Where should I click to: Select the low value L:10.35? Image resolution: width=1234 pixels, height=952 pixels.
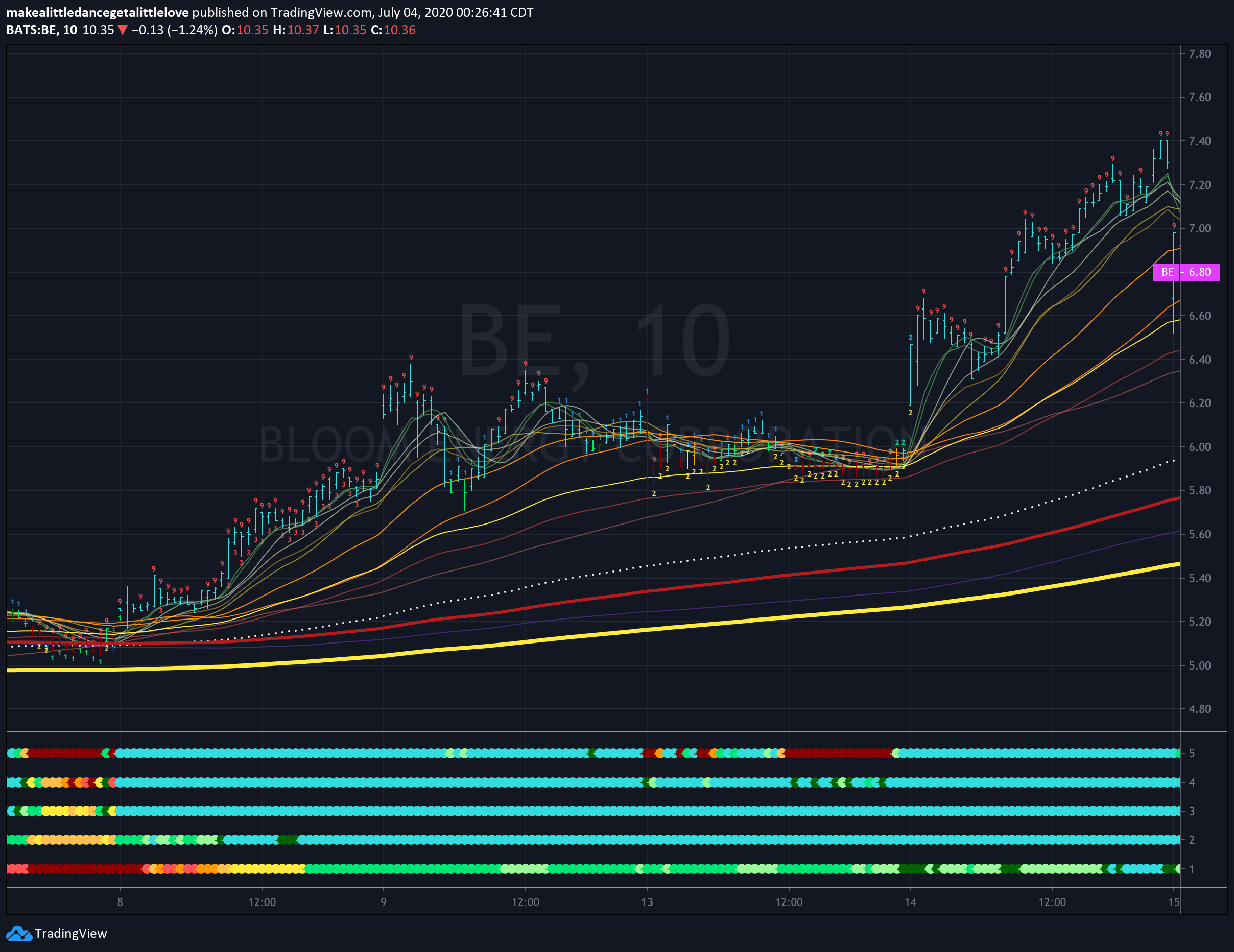(x=345, y=30)
